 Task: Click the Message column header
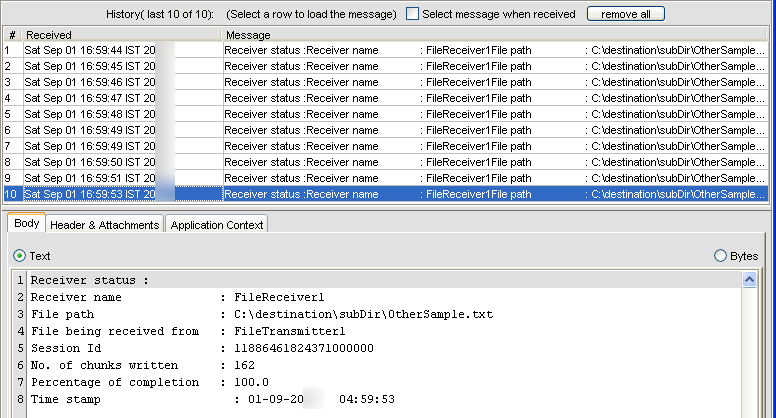click(x=495, y=35)
